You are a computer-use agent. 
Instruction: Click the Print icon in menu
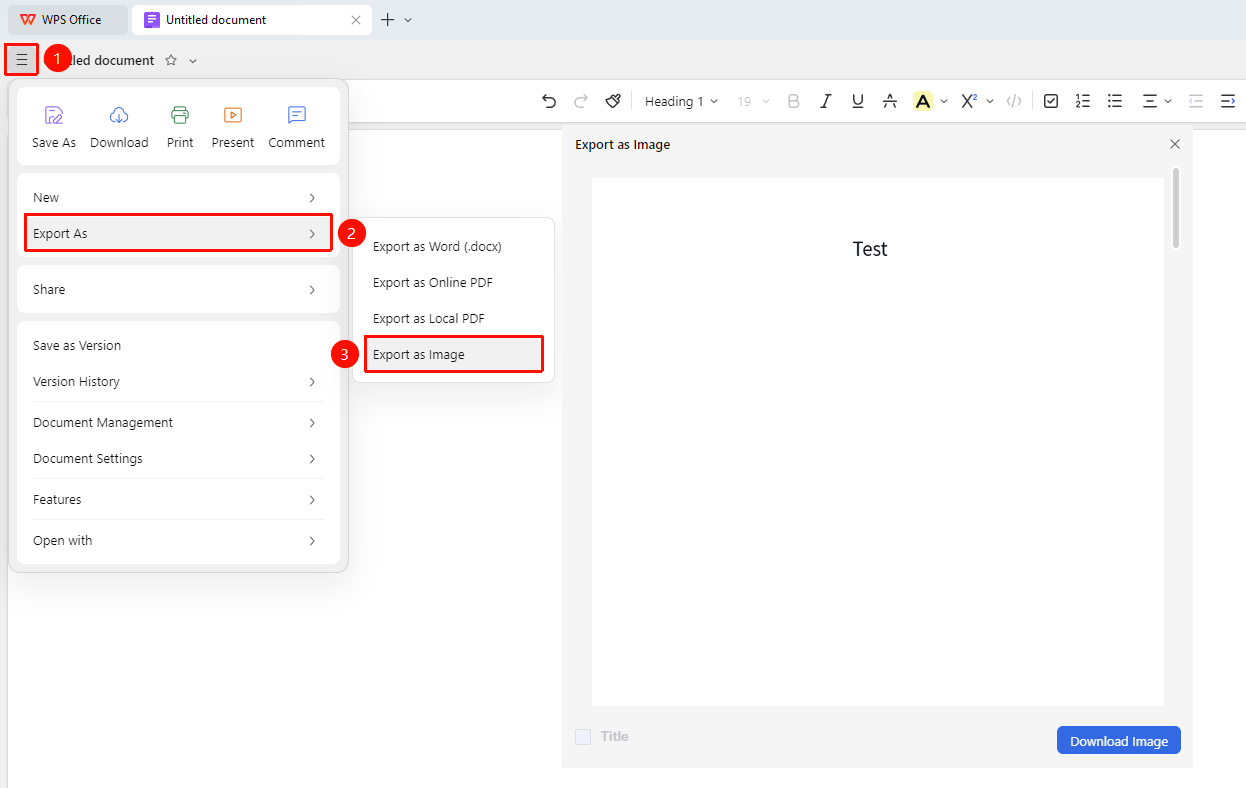click(x=180, y=115)
